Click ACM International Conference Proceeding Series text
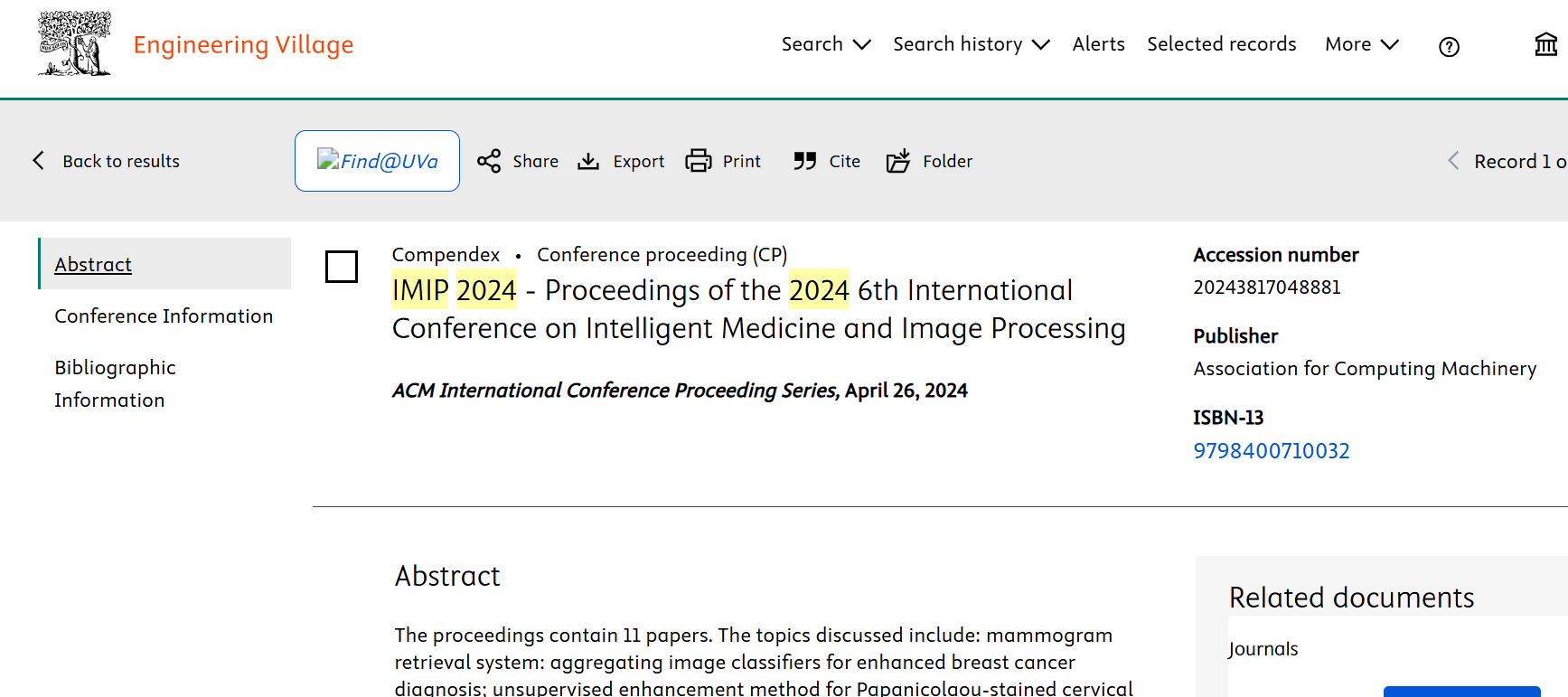The width and height of the screenshot is (1568, 697). (x=615, y=390)
